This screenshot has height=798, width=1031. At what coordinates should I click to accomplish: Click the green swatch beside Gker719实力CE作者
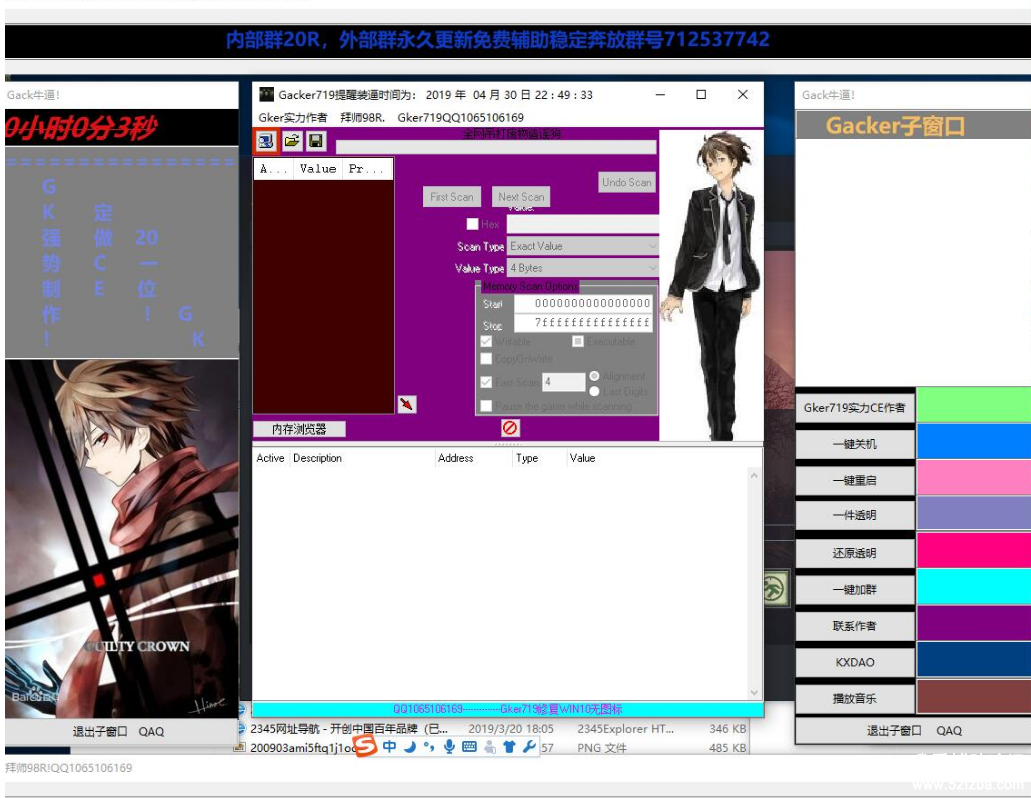(974, 404)
